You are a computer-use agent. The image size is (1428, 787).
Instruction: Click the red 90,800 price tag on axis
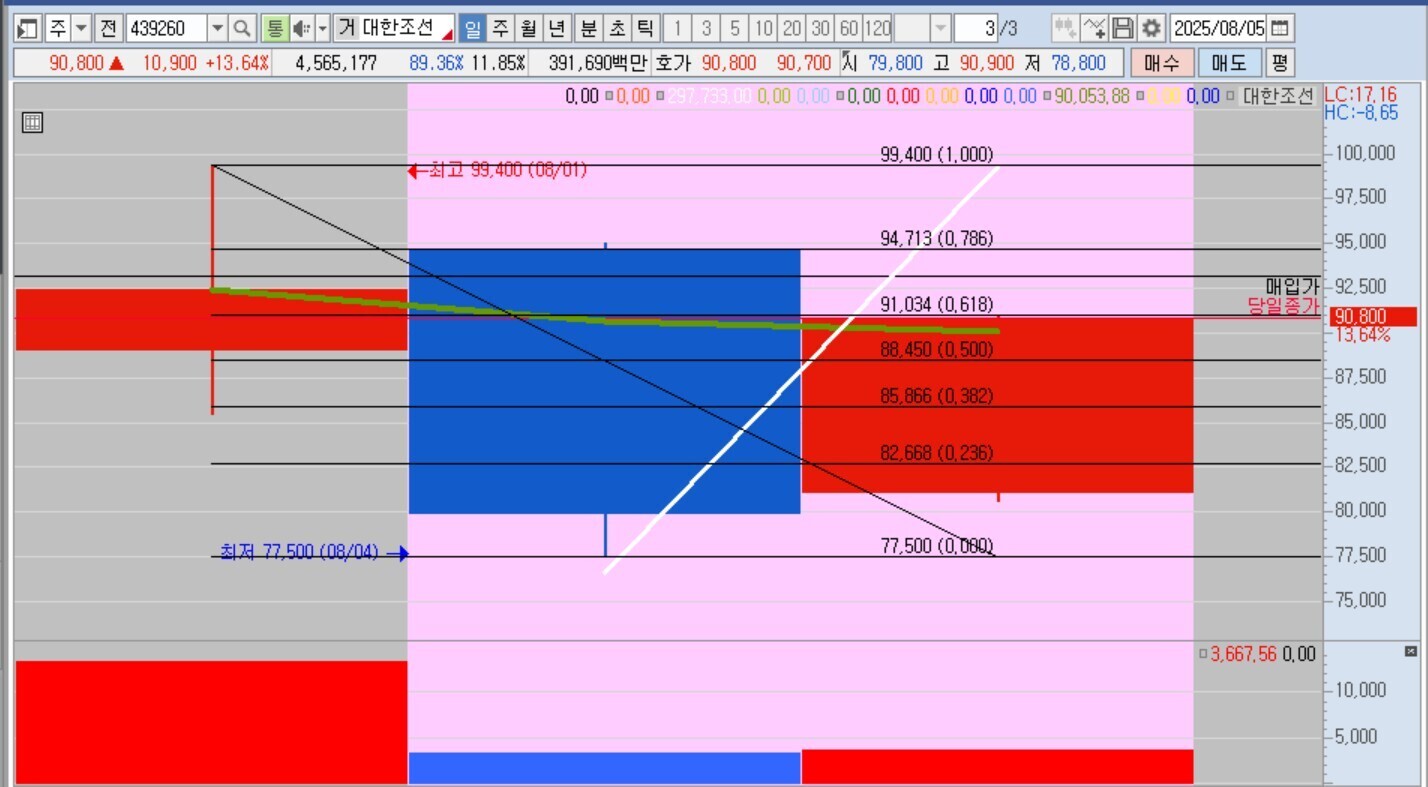[1371, 317]
